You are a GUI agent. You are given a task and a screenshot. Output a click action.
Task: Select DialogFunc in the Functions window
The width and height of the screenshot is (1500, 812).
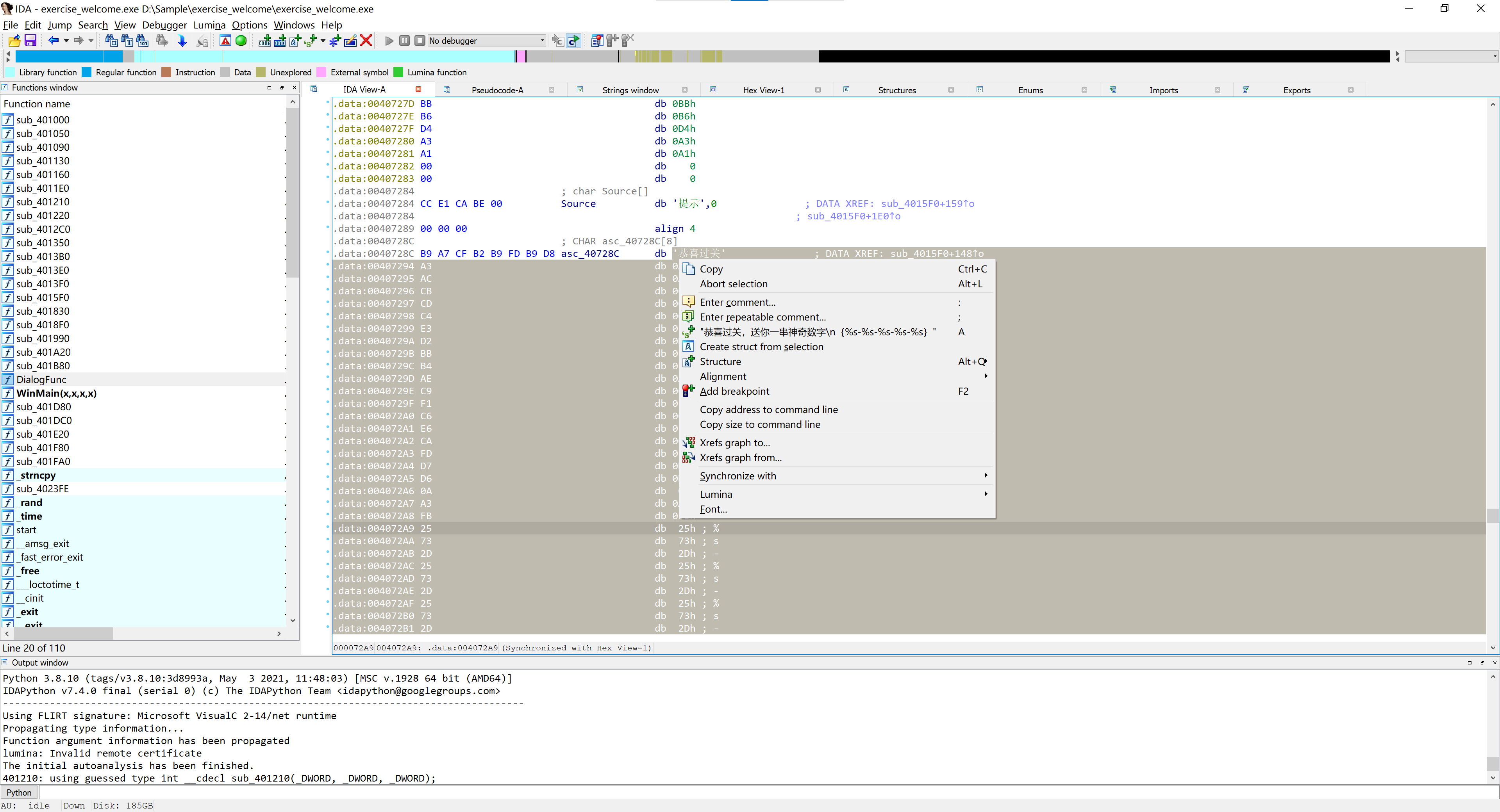pyautogui.click(x=143, y=379)
